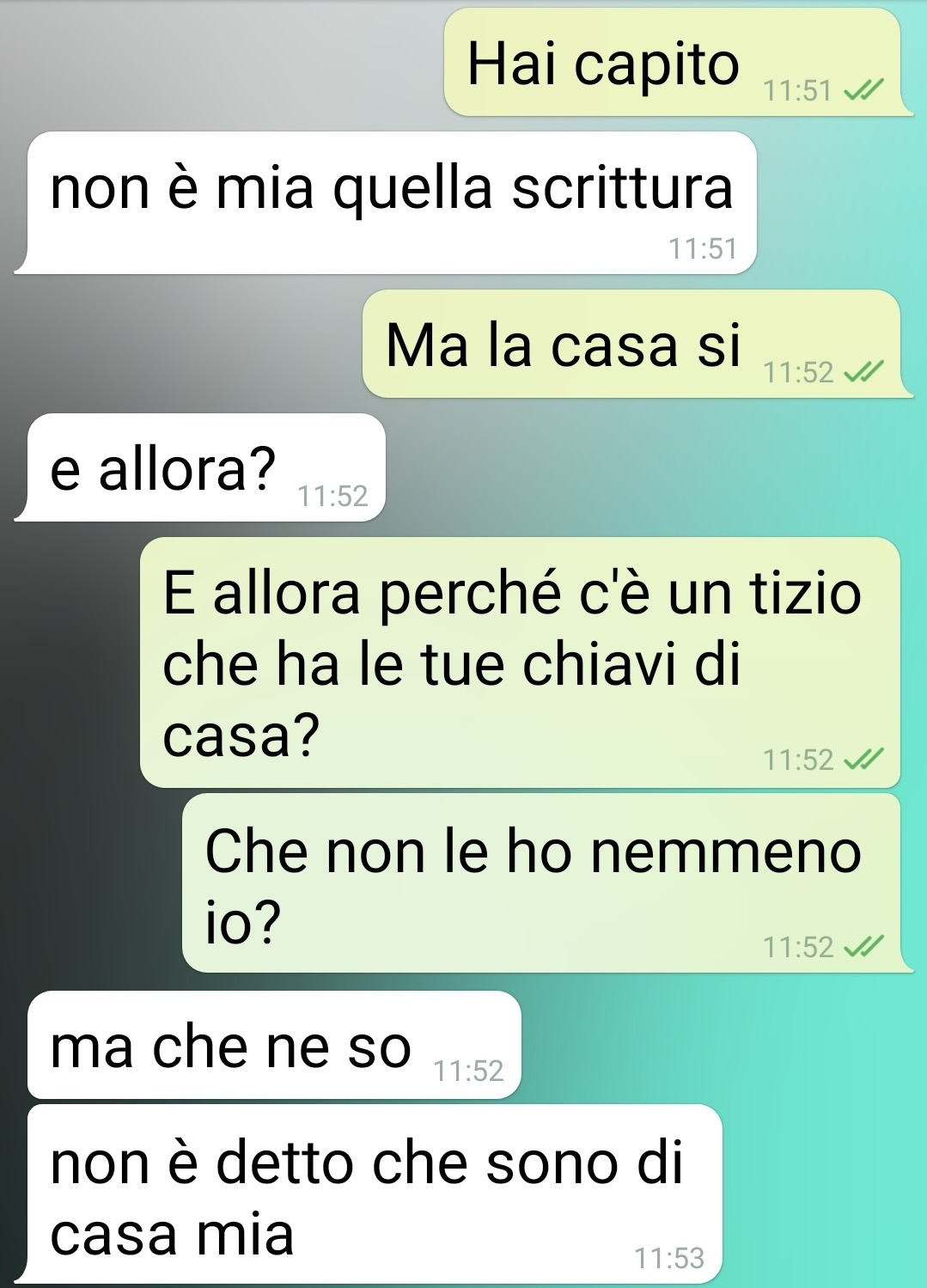The image size is (927, 1288).
Task: Click read receipt ticks on "Ma la casa si"
Action: (863, 372)
